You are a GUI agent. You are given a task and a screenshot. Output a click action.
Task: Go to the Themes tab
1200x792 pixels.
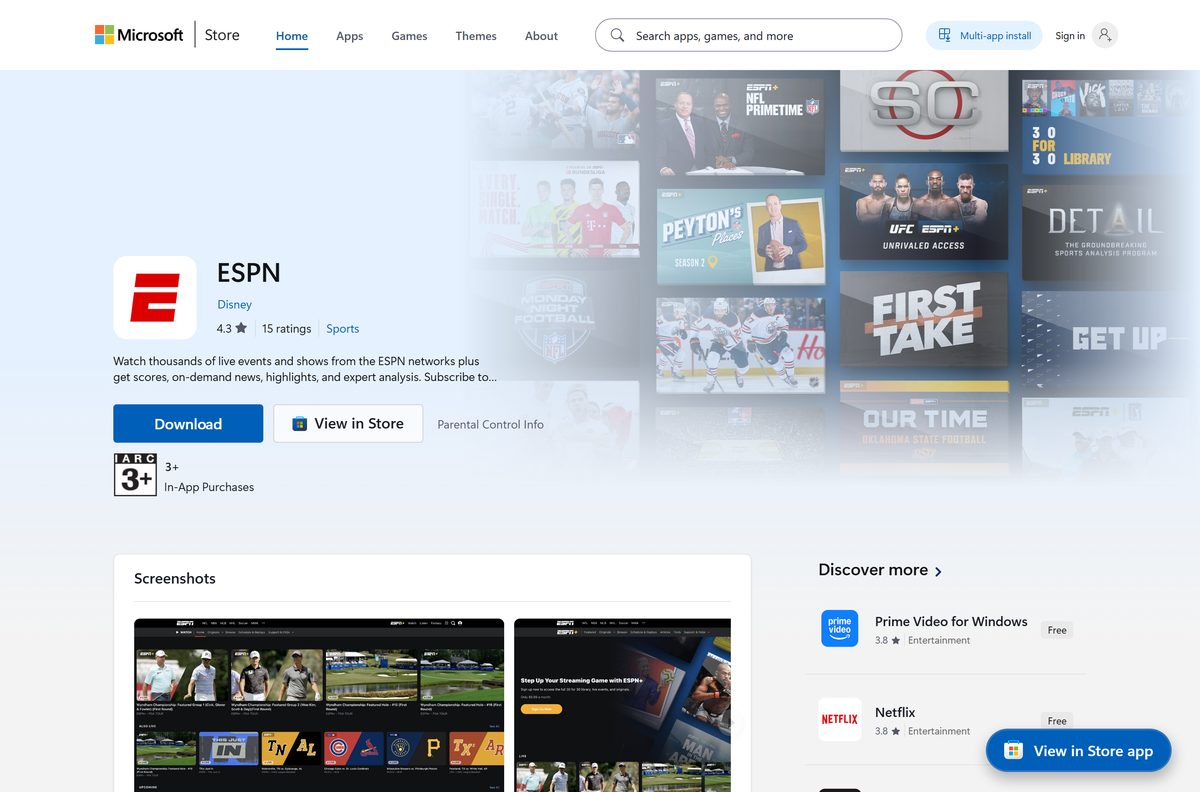[476, 36]
